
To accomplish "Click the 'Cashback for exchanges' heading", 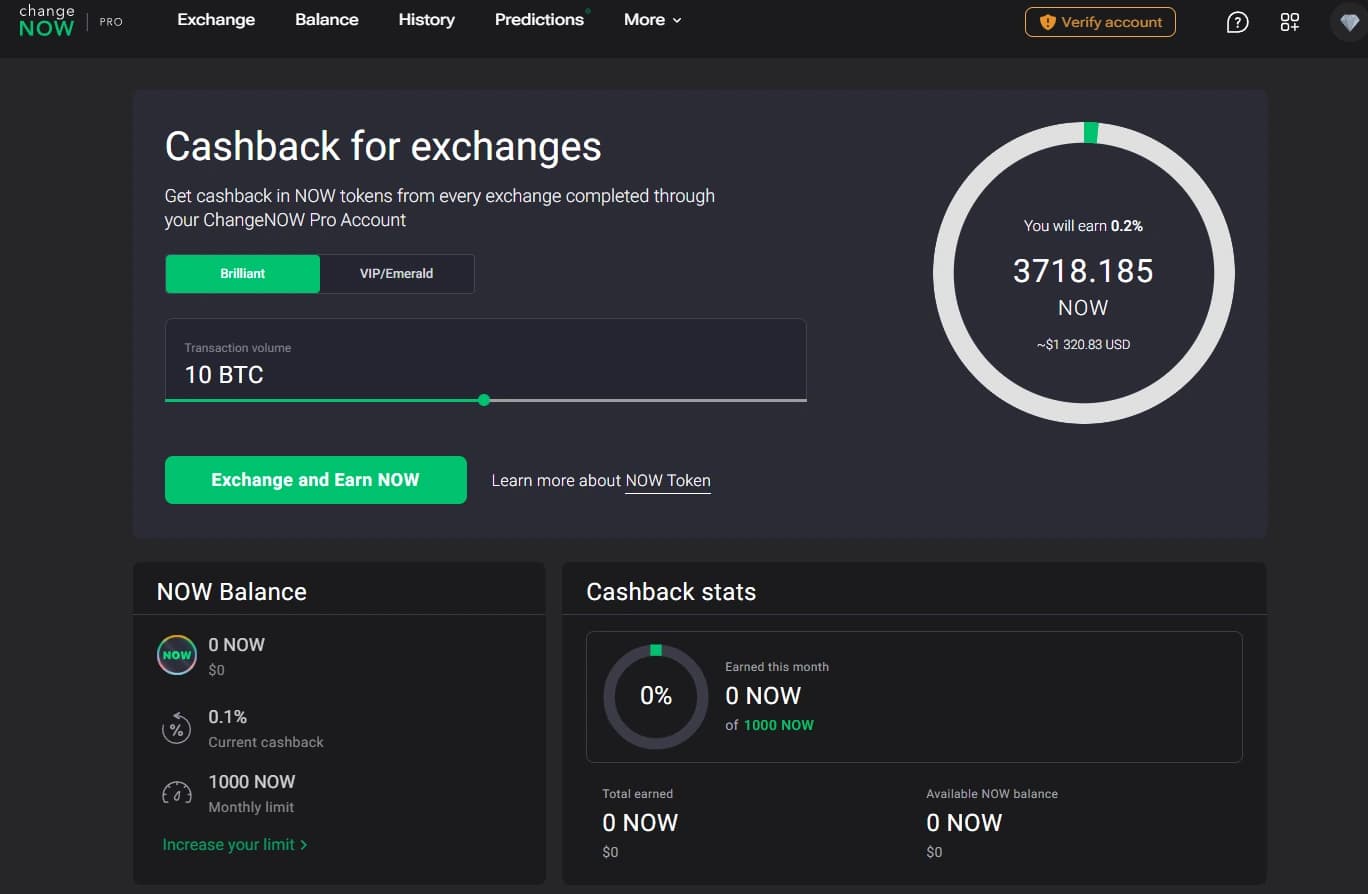I will (x=383, y=147).
